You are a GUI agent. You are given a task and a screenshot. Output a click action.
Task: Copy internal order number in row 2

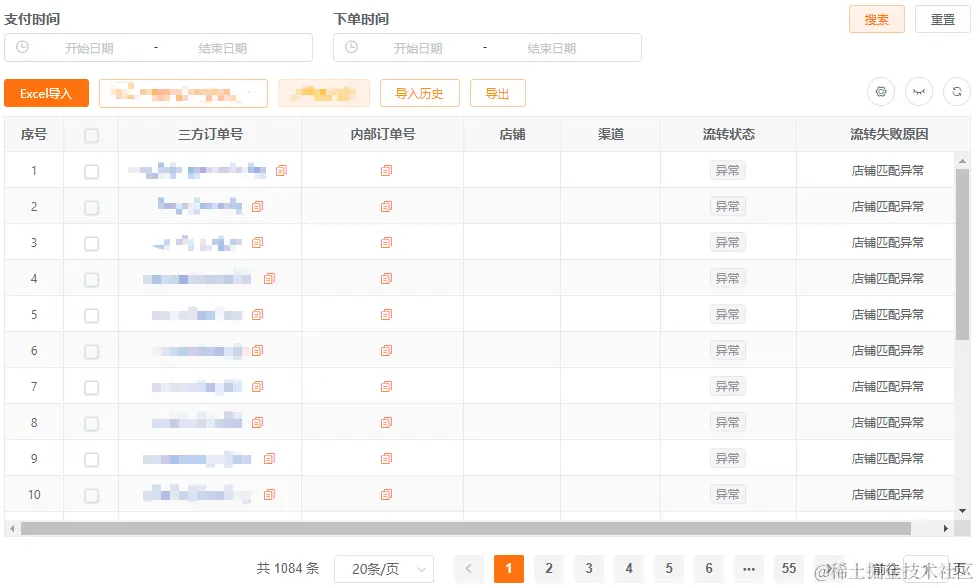click(386, 206)
